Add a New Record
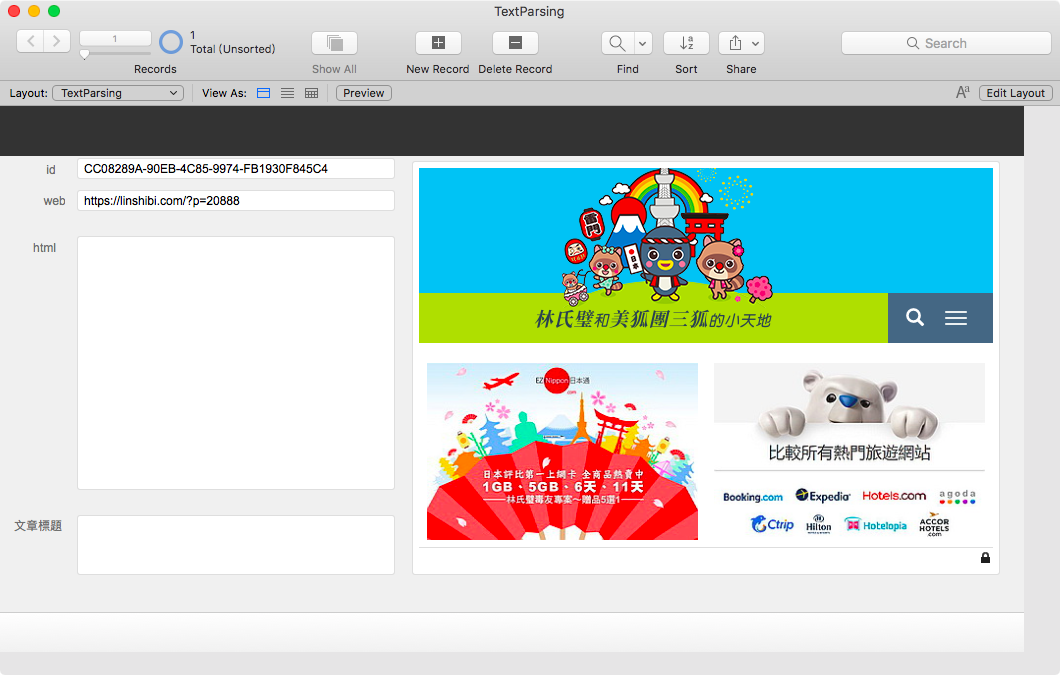This screenshot has width=1060, height=675. (438, 43)
